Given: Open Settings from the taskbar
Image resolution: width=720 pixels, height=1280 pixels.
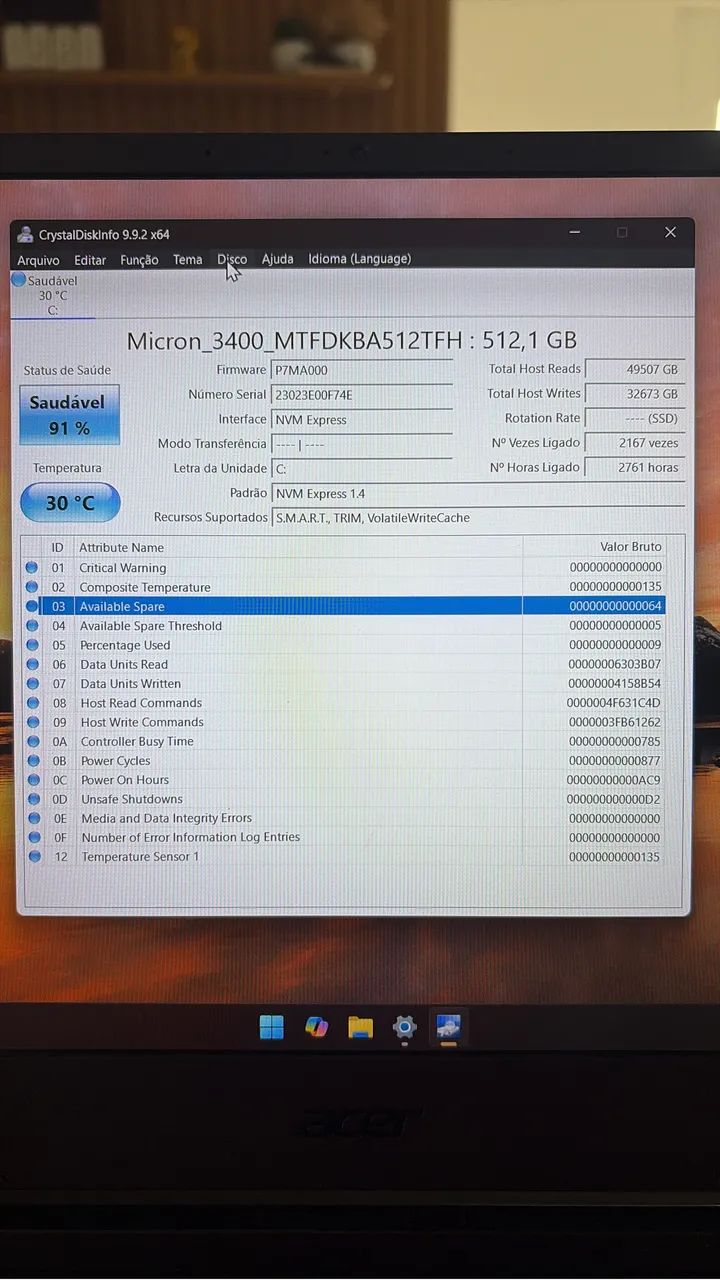Looking at the screenshot, I should click(x=404, y=1027).
